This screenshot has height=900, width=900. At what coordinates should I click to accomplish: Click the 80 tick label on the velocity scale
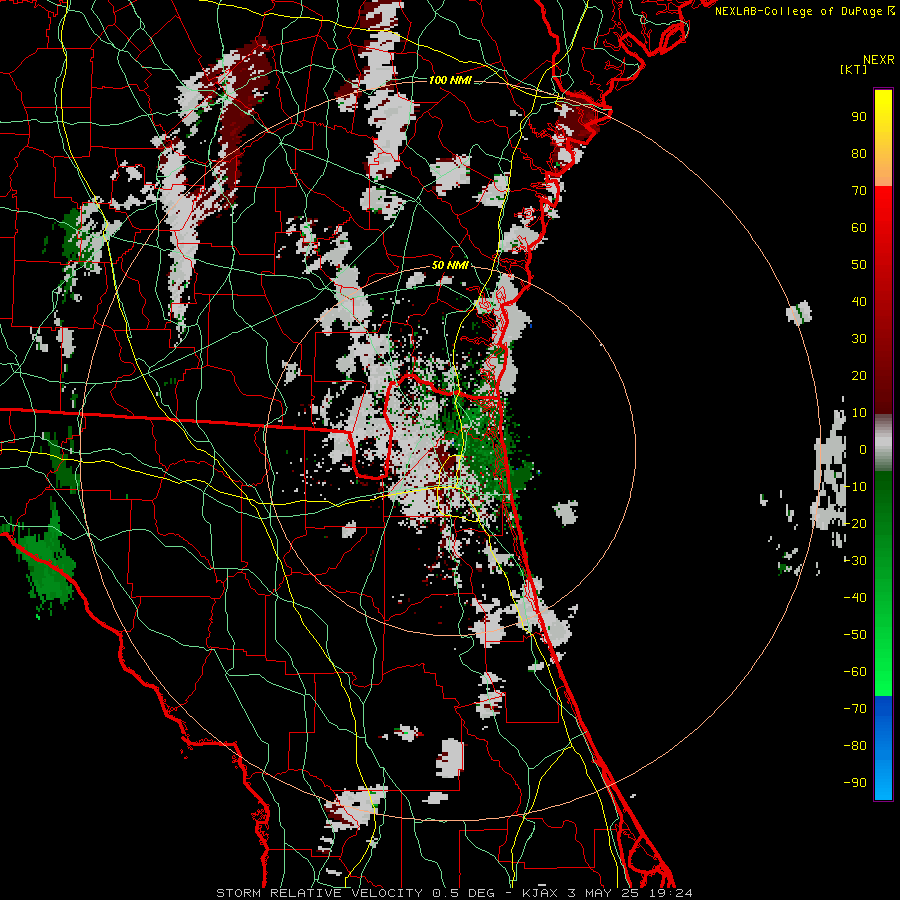click(859, 154)
